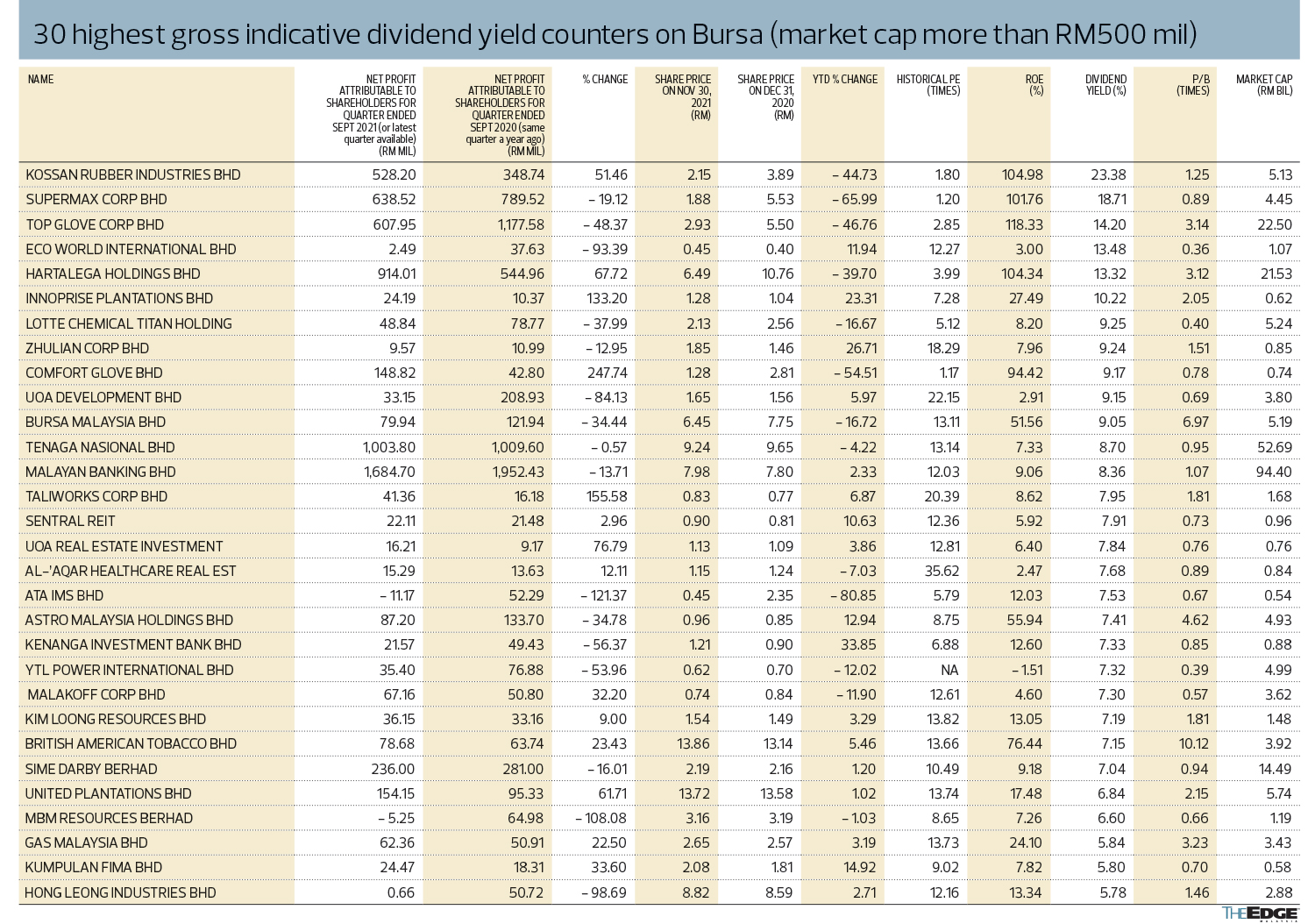Click Tenaga's net profit value 1,003.80
Image resolution: width=1315 pixels, height=924 pixels.
[x=389, y=447]
